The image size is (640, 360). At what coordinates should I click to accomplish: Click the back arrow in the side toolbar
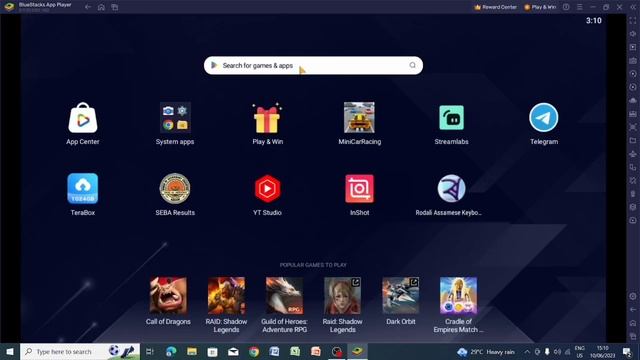coord(633,309)
